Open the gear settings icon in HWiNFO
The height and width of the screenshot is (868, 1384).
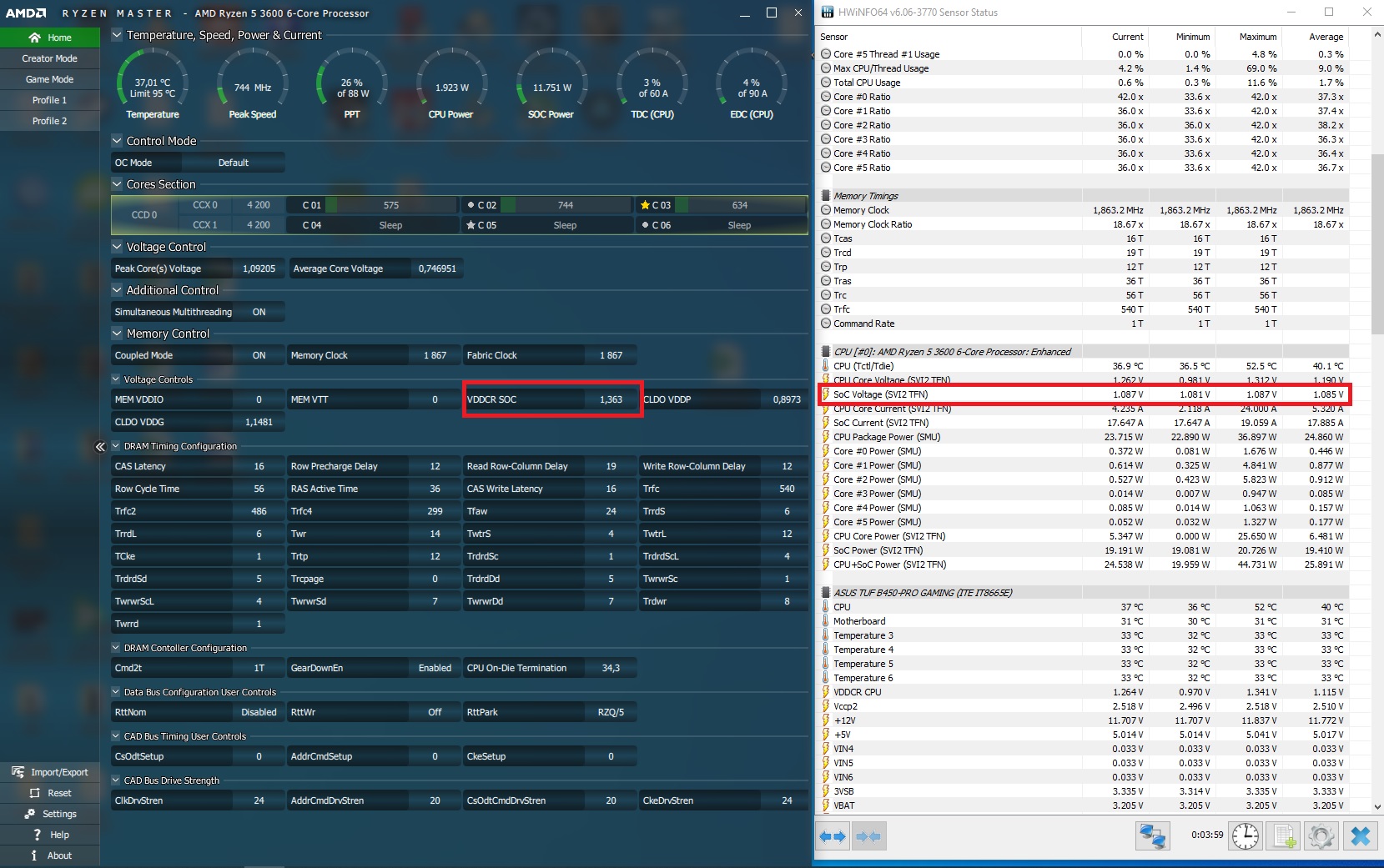pyautogui.click(x=1321, y=835)
